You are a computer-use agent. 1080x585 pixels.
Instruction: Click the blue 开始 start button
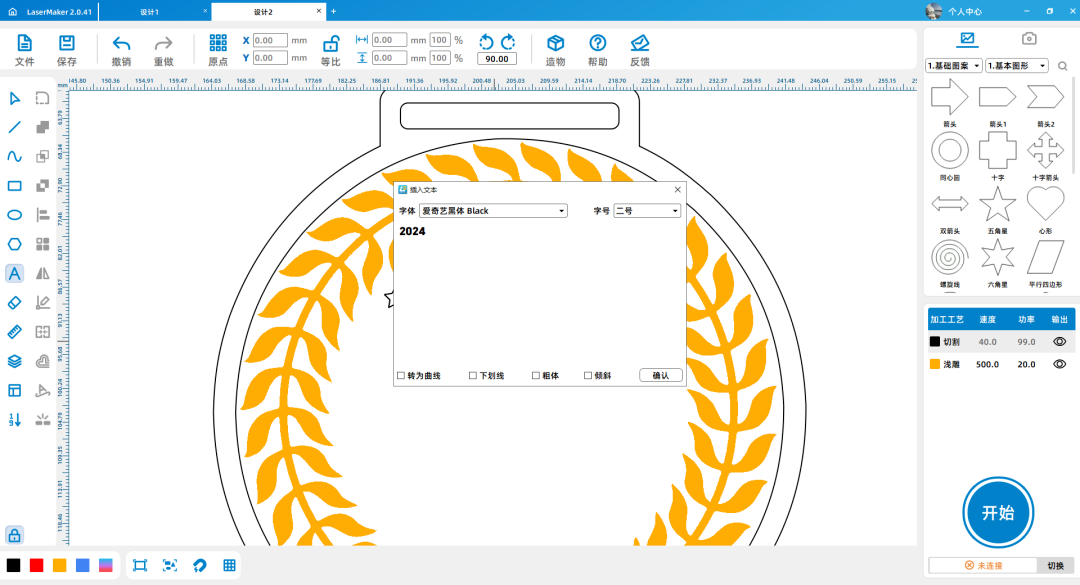[x=997, y=513]
